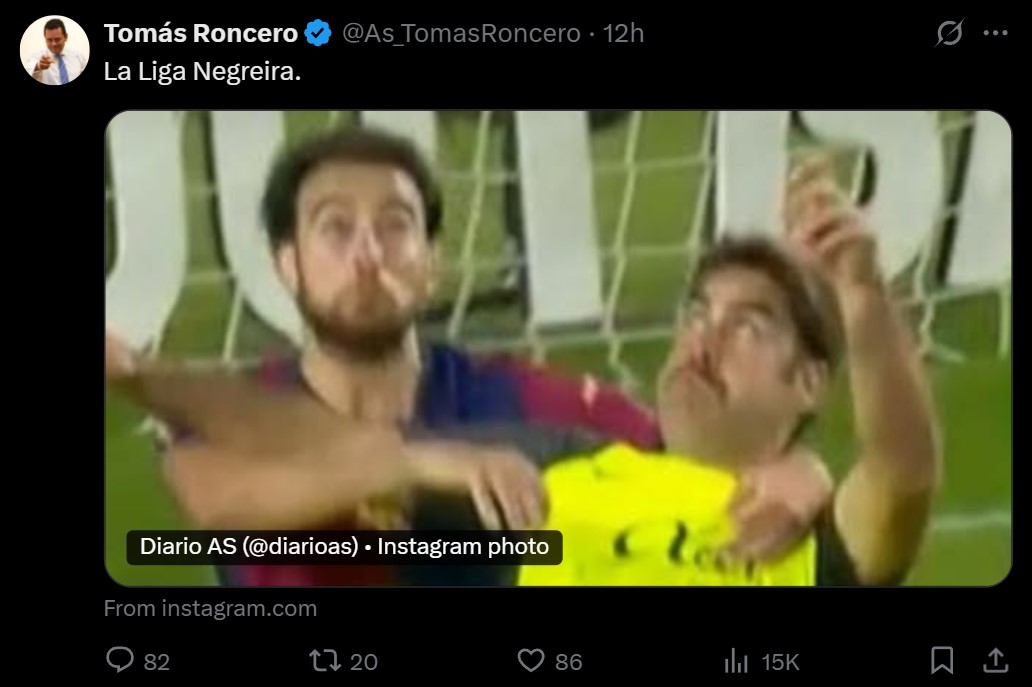Click the 82 replies count
1032x687 pixels.
[x=156, y=661]
